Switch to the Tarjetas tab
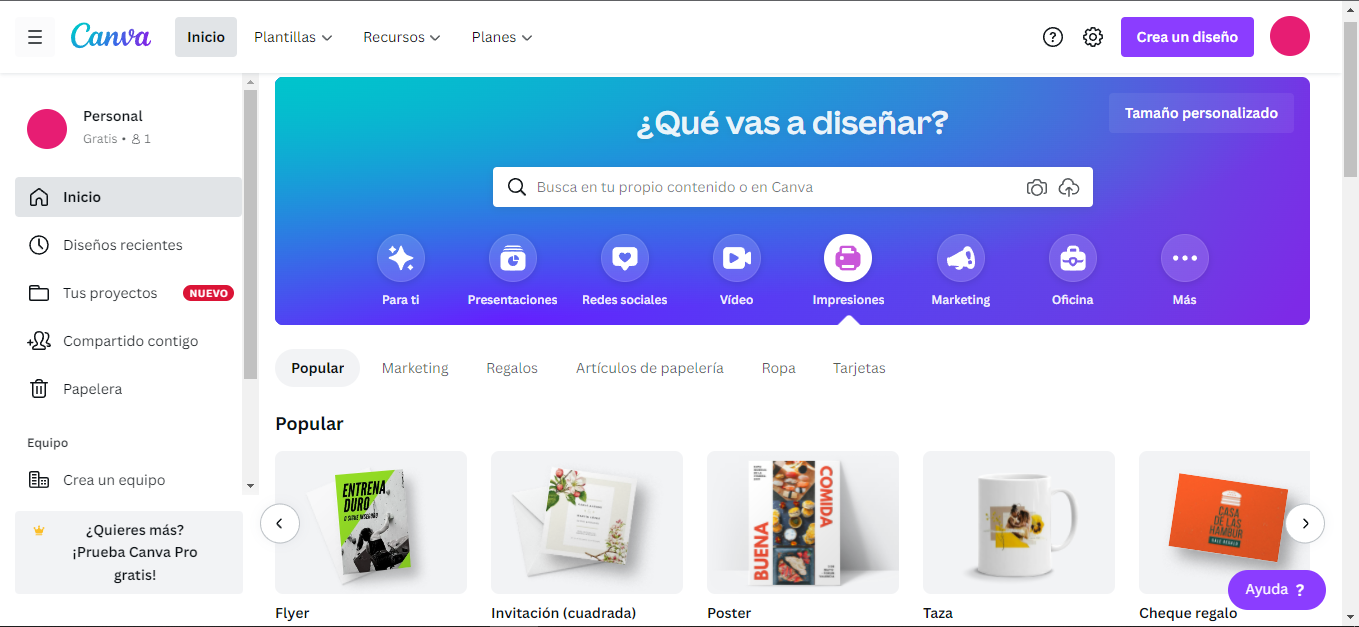Viewport: 1359px width, 627px height. (859, 368)
